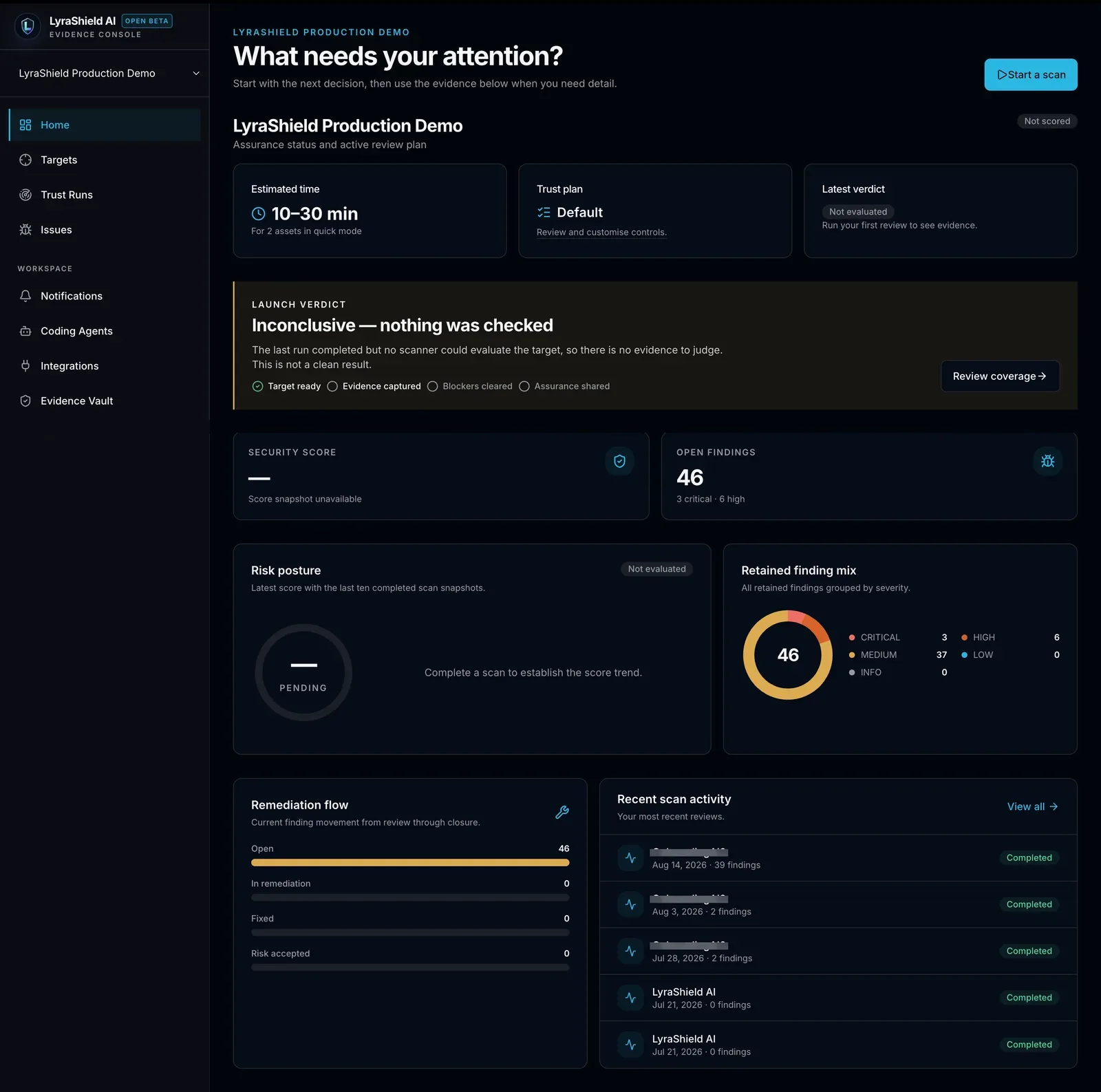This screenshot has width=1101, height=1092.
Task: Click activity icon for Jul 28, 2026 scan
Action: [630, 951]
